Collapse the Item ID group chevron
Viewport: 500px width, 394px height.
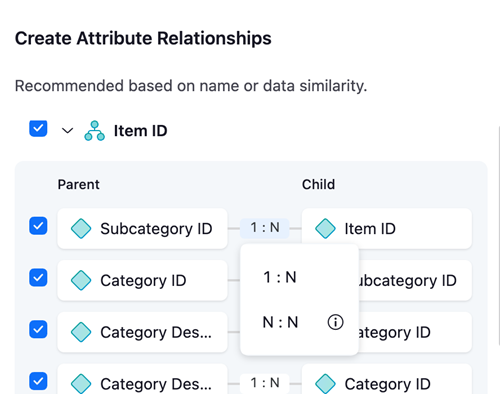(67, 131)
